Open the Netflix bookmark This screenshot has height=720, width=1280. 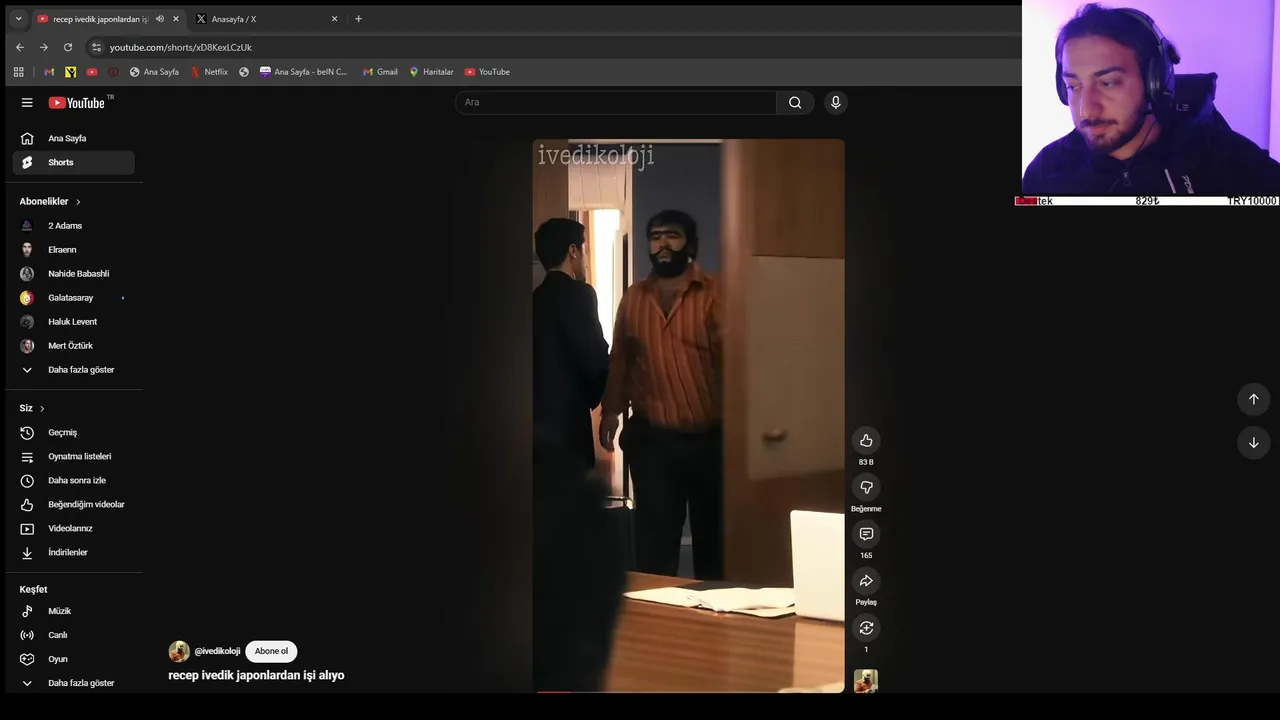tap(209, 72)
